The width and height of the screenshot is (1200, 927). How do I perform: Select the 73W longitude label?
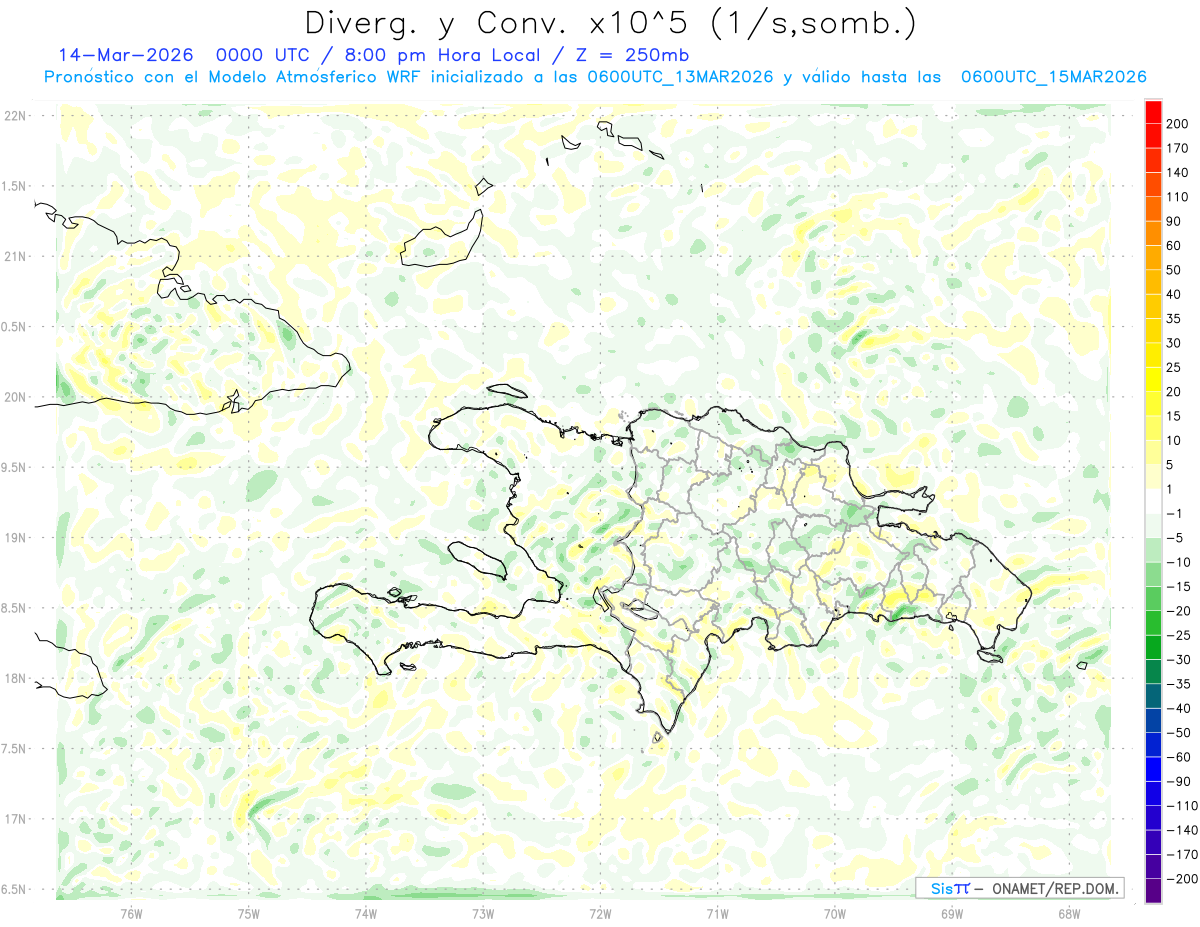pos(483,912)
